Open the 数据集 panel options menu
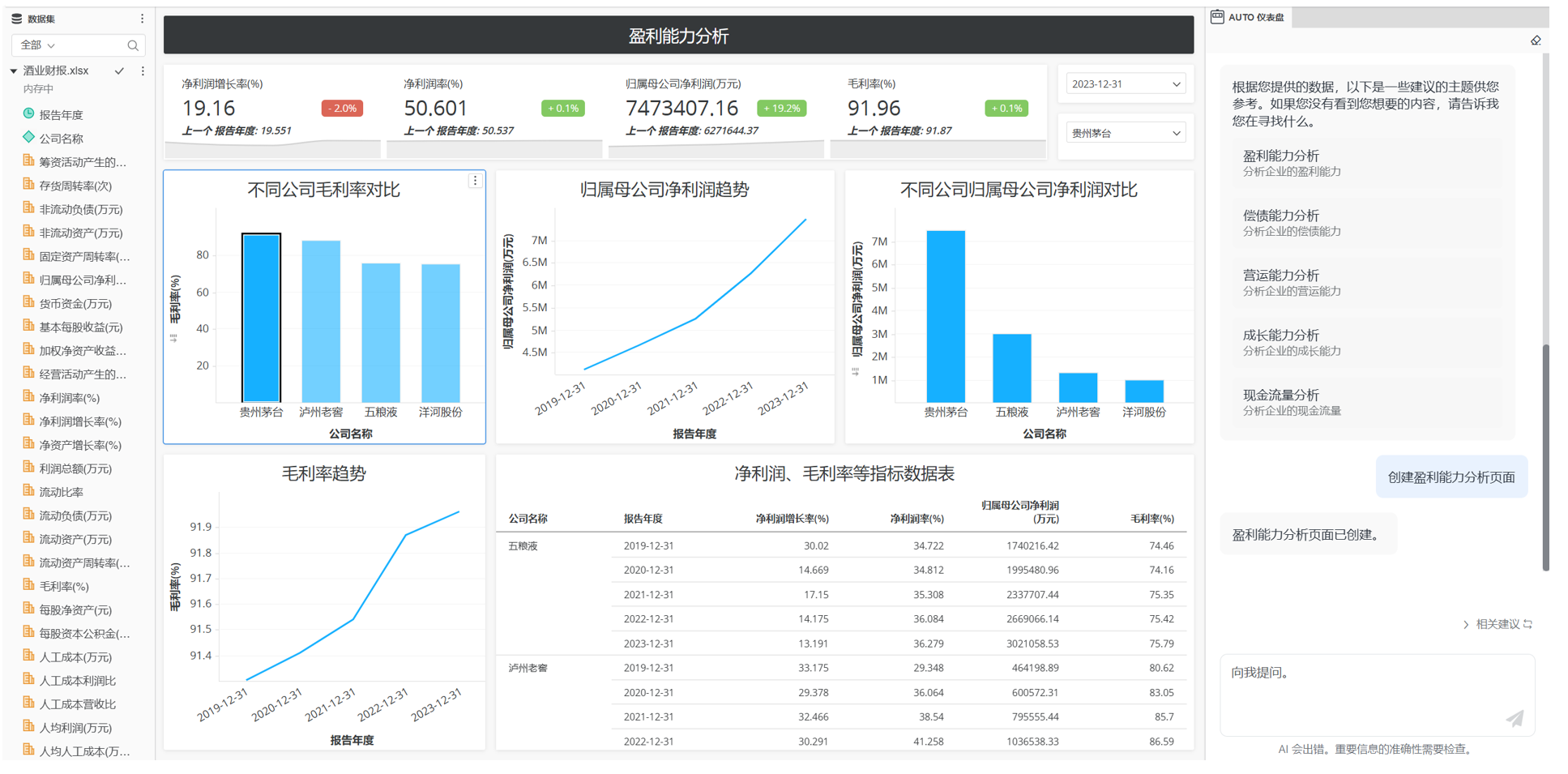The width and height of the screenshot is (1568, 774). [x=142, y=19]
